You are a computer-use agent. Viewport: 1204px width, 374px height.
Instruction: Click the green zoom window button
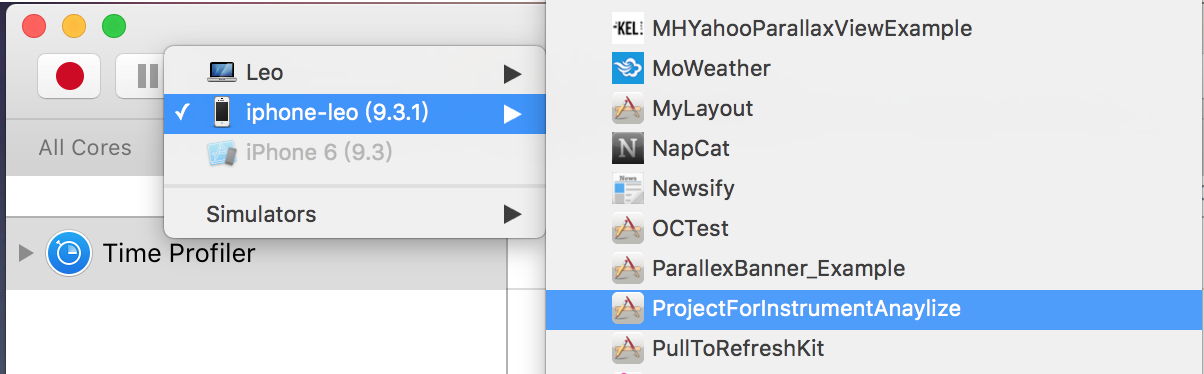[x=114, y=26]
